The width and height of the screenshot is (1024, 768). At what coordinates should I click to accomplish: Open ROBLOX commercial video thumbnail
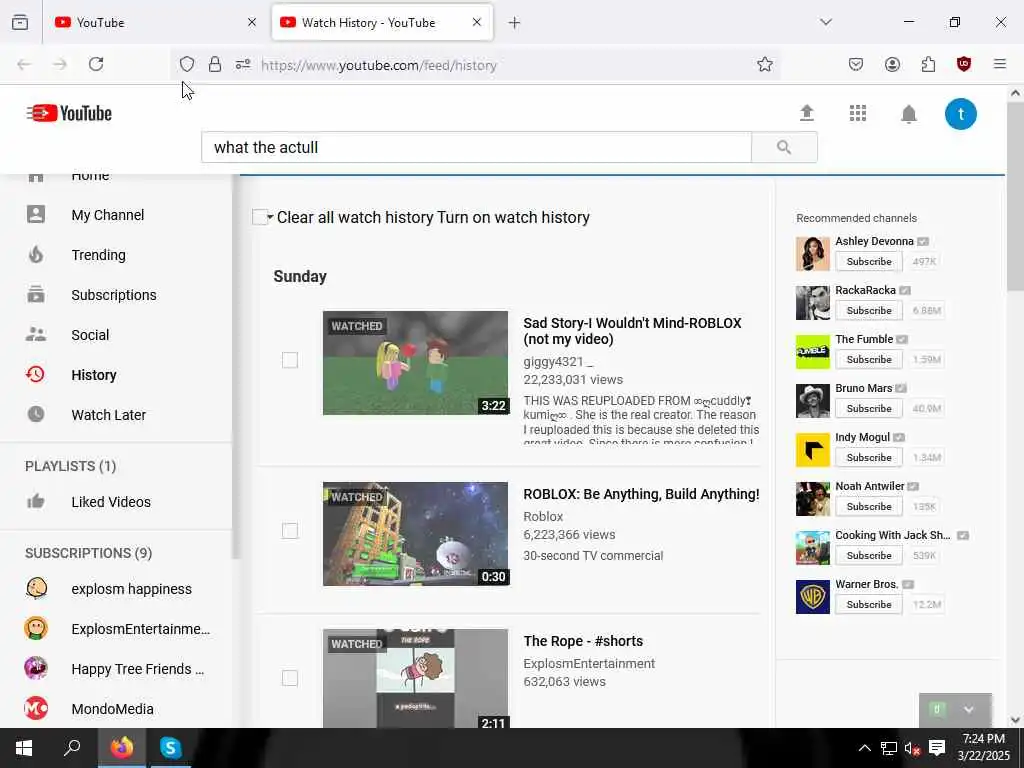pyautogui.click(x=415, y=534)
